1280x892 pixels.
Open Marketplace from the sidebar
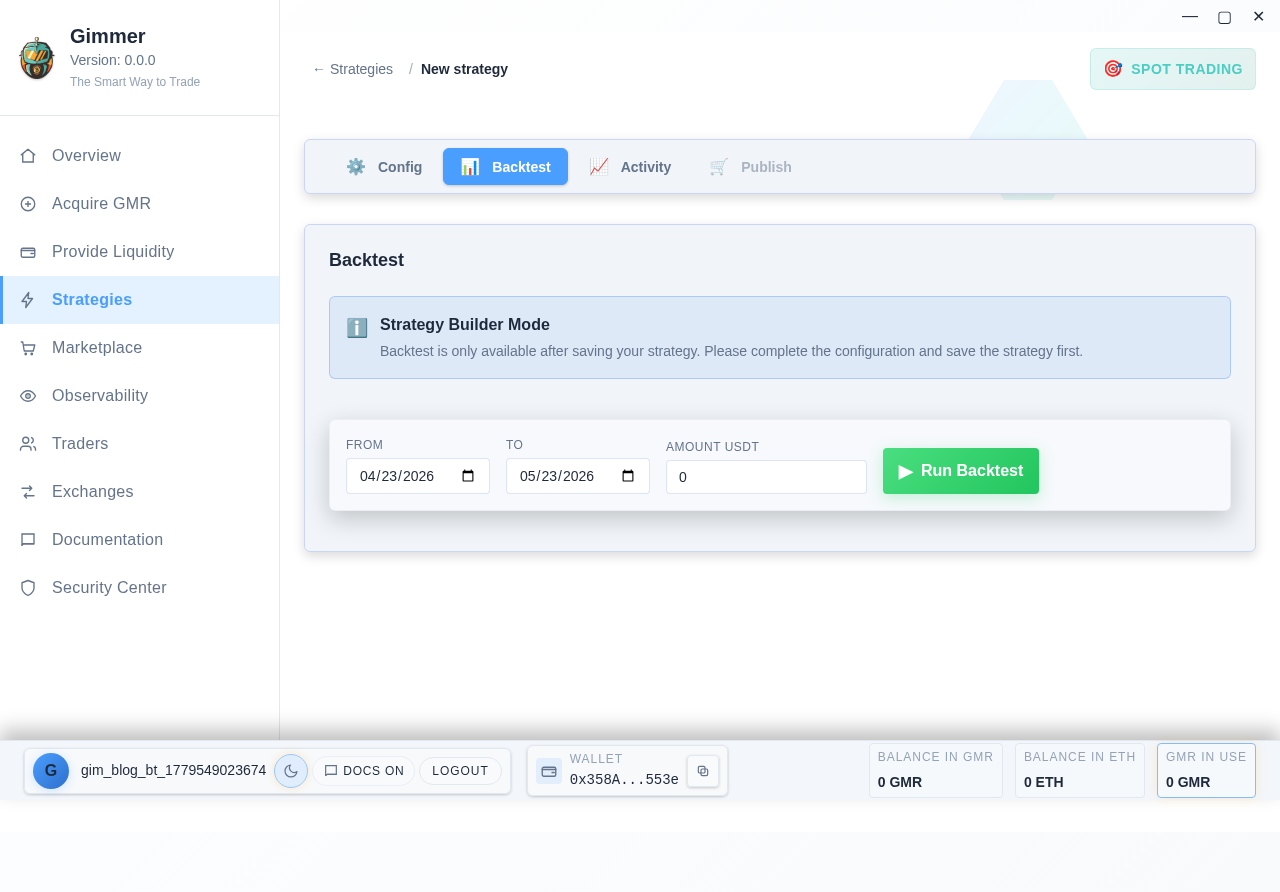pyautogui.click(x=140, y=348)
